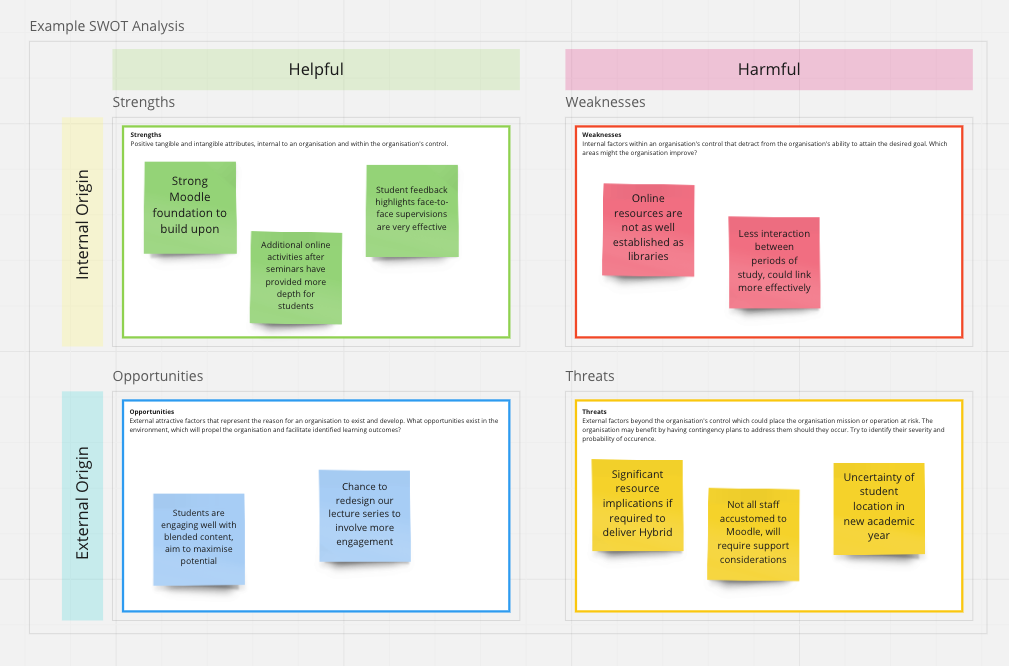Select the 'Strong Moodle foundation' green sticky note
The width and height of the screenshot is (1009, 666).
(x=190, y=206)
